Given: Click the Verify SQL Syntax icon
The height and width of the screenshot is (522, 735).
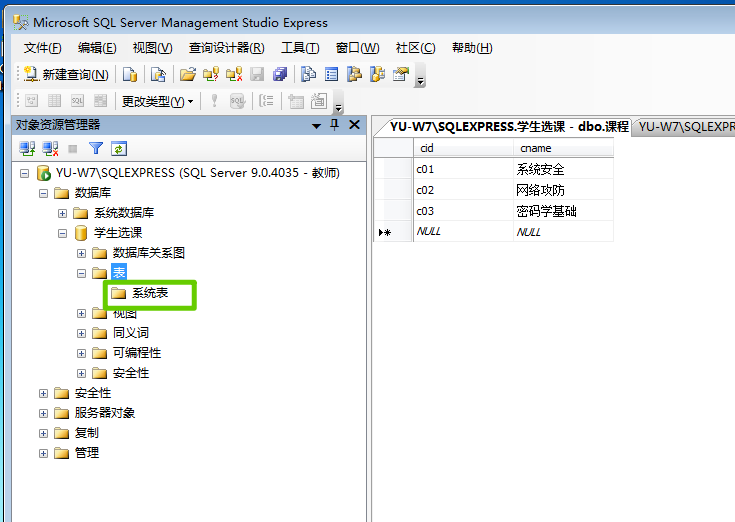Looking at the screenshot, I should pyautogui.click(x=238, y=101).
